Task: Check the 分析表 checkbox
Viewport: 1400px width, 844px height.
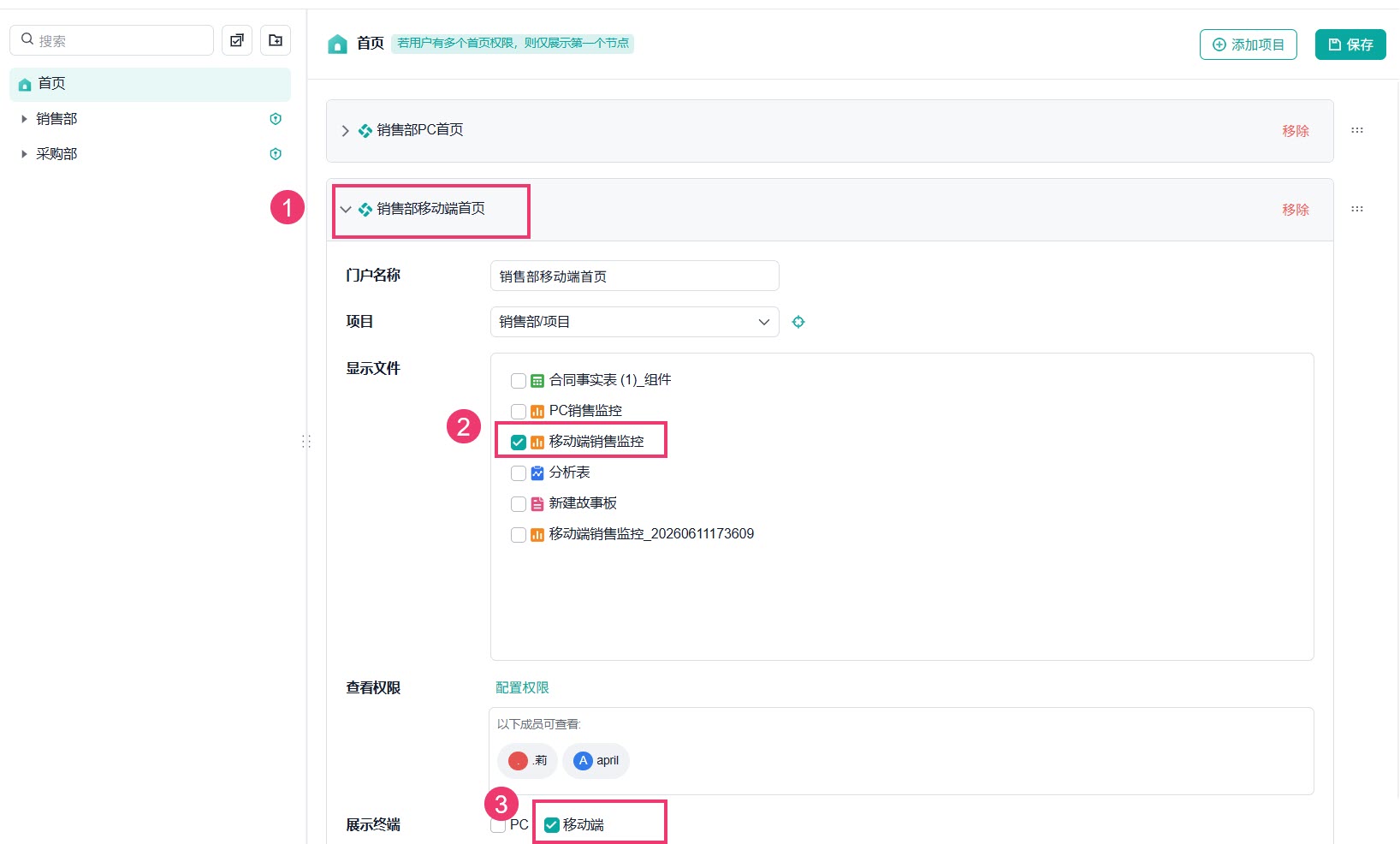Action: (x=519, y=473)
